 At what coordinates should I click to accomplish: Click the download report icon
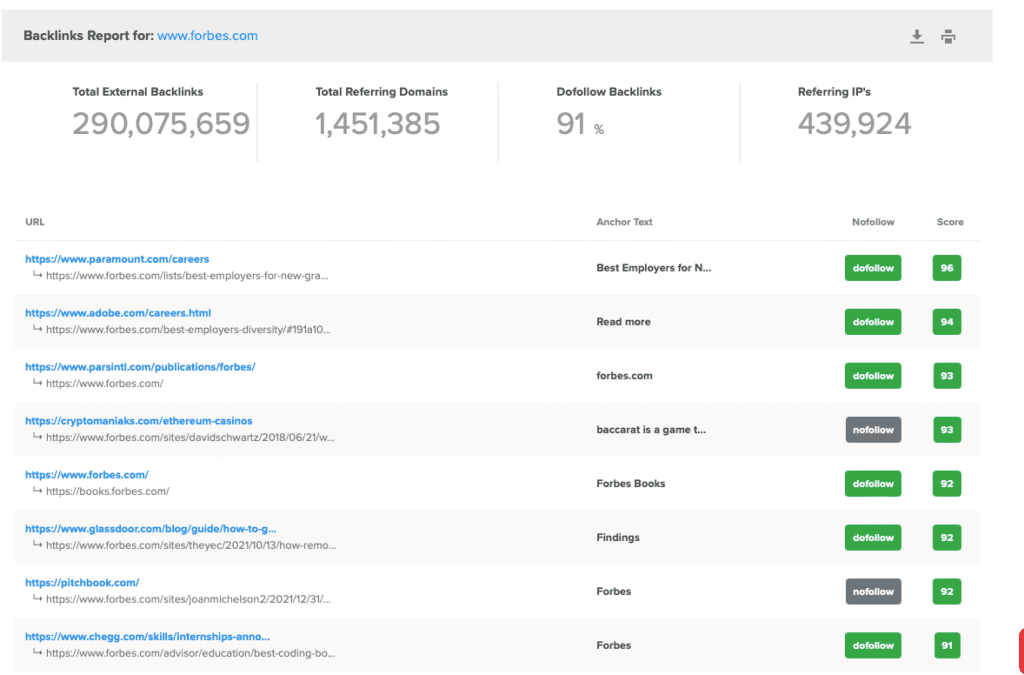916,37
